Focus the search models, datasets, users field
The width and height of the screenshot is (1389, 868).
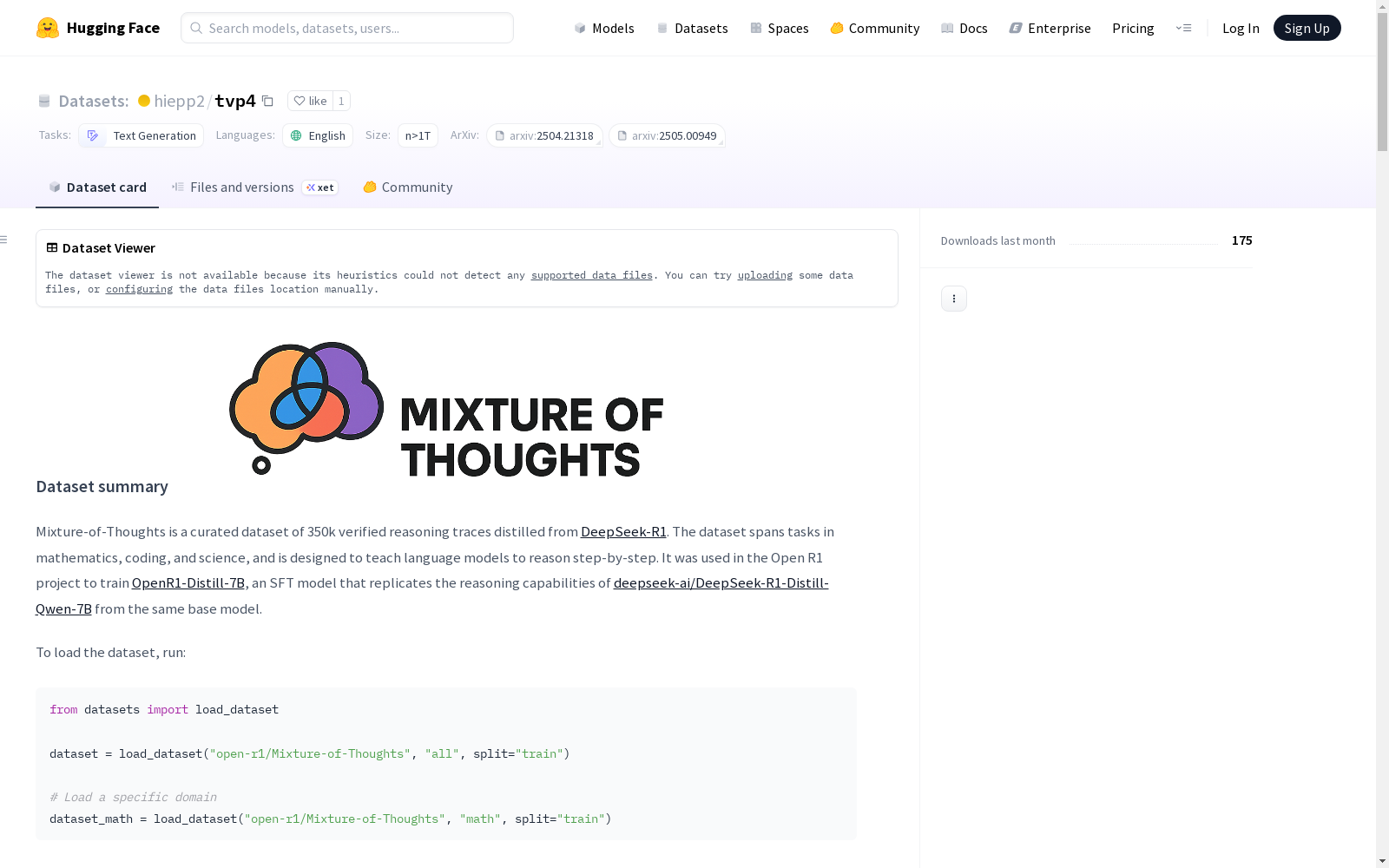click(347, 28)
